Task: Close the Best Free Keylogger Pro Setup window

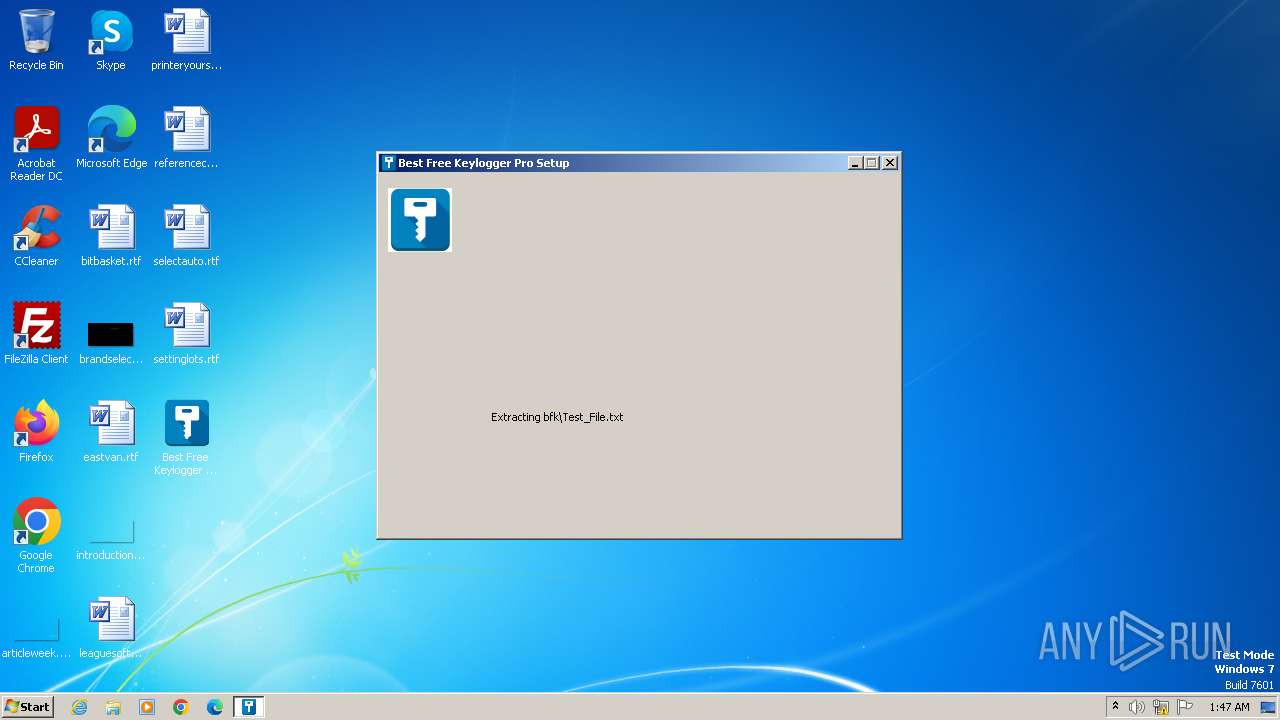Action: pos(890,163)
